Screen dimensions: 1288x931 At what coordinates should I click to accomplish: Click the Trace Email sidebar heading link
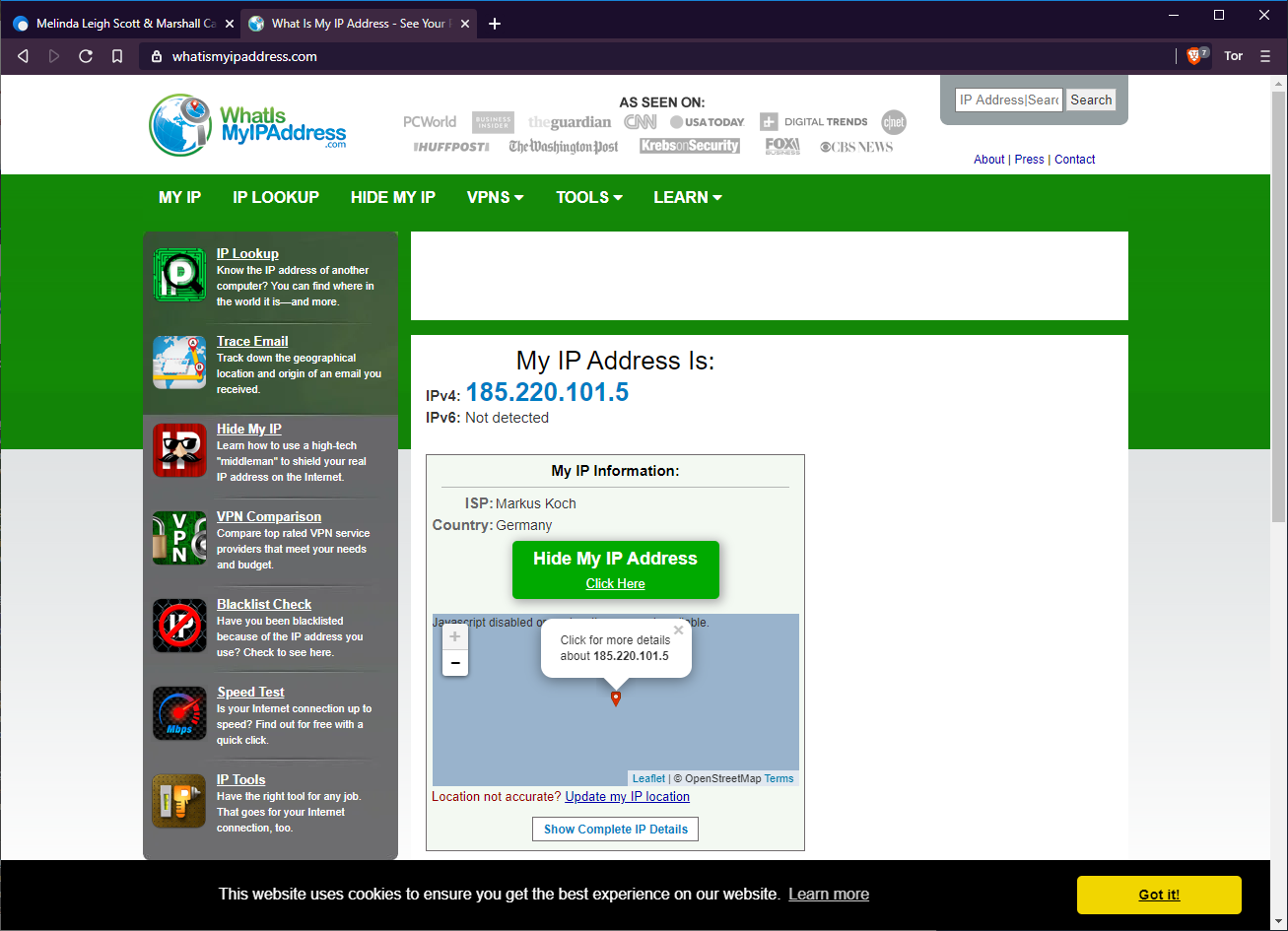pos(252,341)
